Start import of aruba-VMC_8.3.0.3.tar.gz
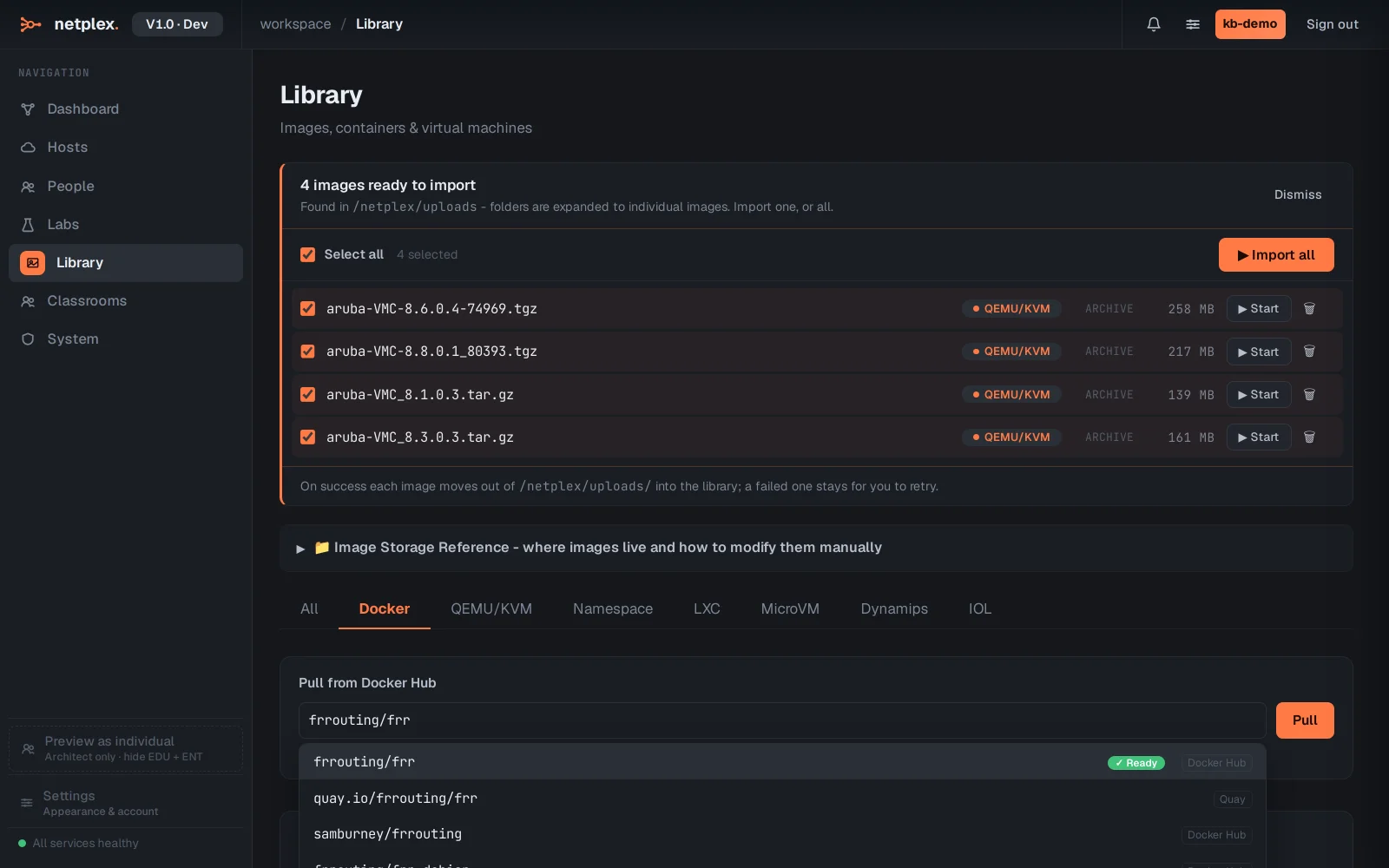Viewport: 1389px width, 868px height. pyautogui.click(x=1259, y=437)
